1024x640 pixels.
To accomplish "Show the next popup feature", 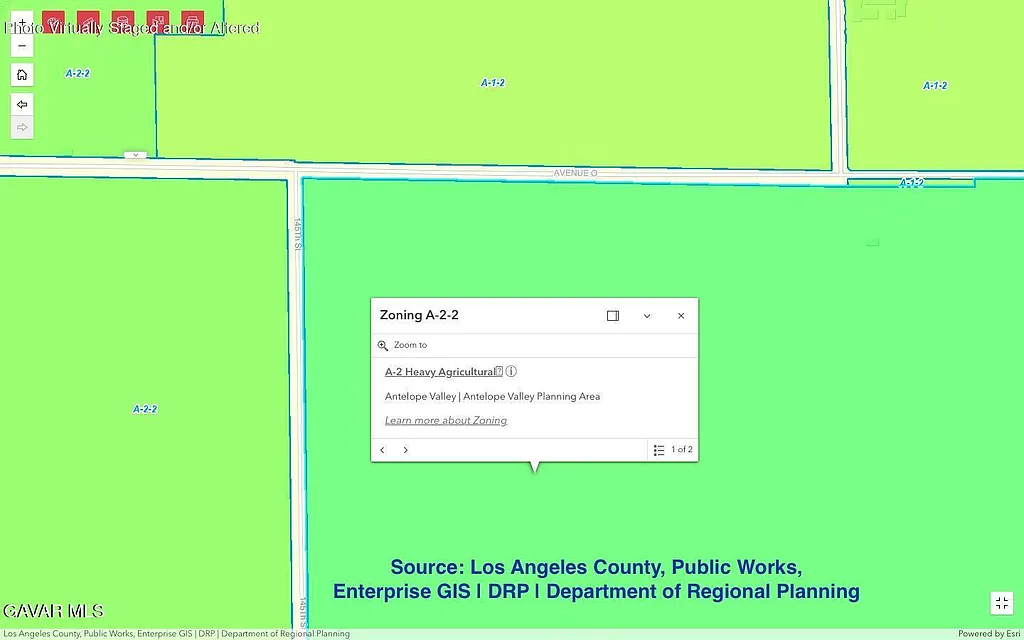I will tap(406, 450).
